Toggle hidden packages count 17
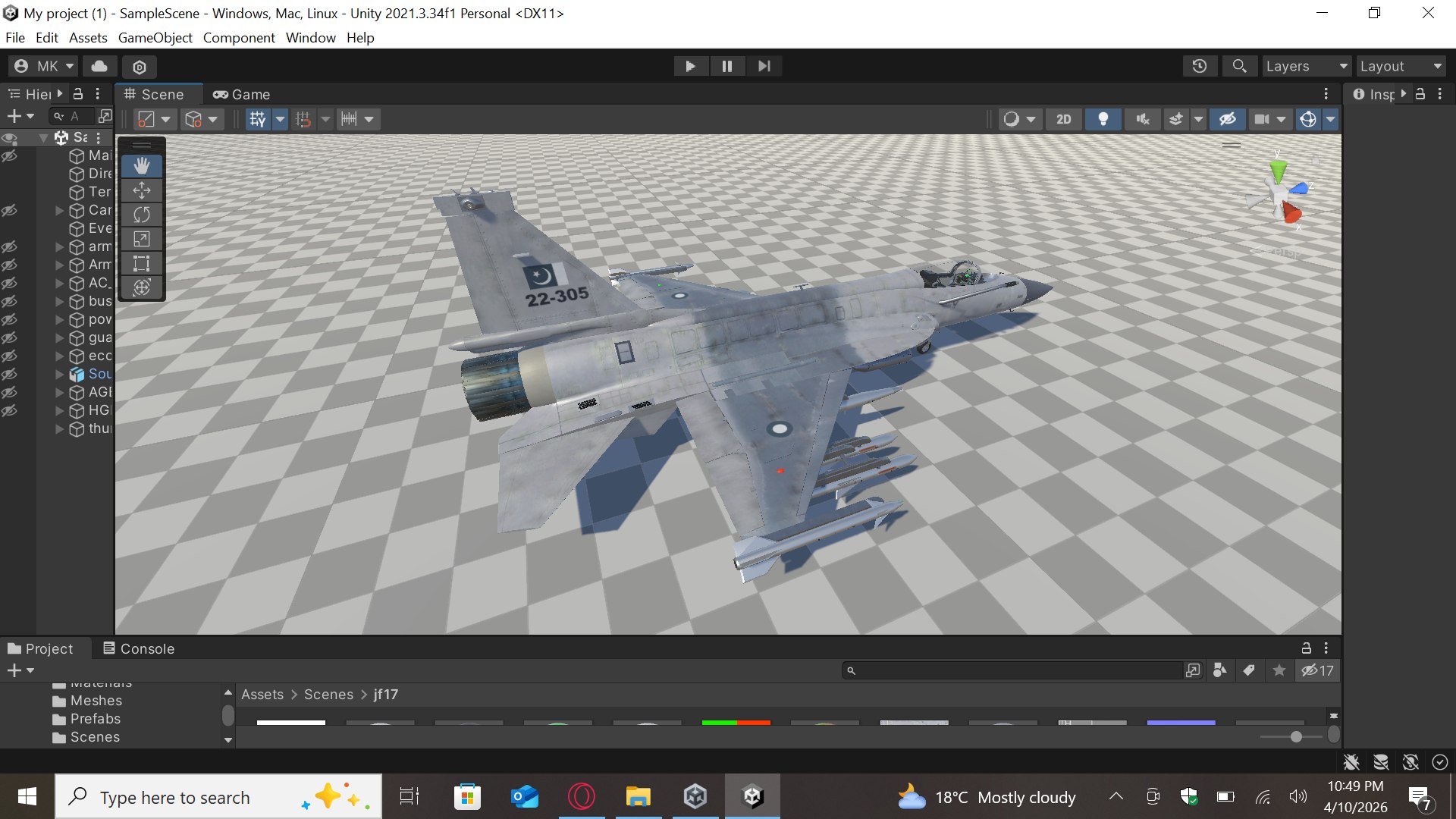 pos(1317,670)
